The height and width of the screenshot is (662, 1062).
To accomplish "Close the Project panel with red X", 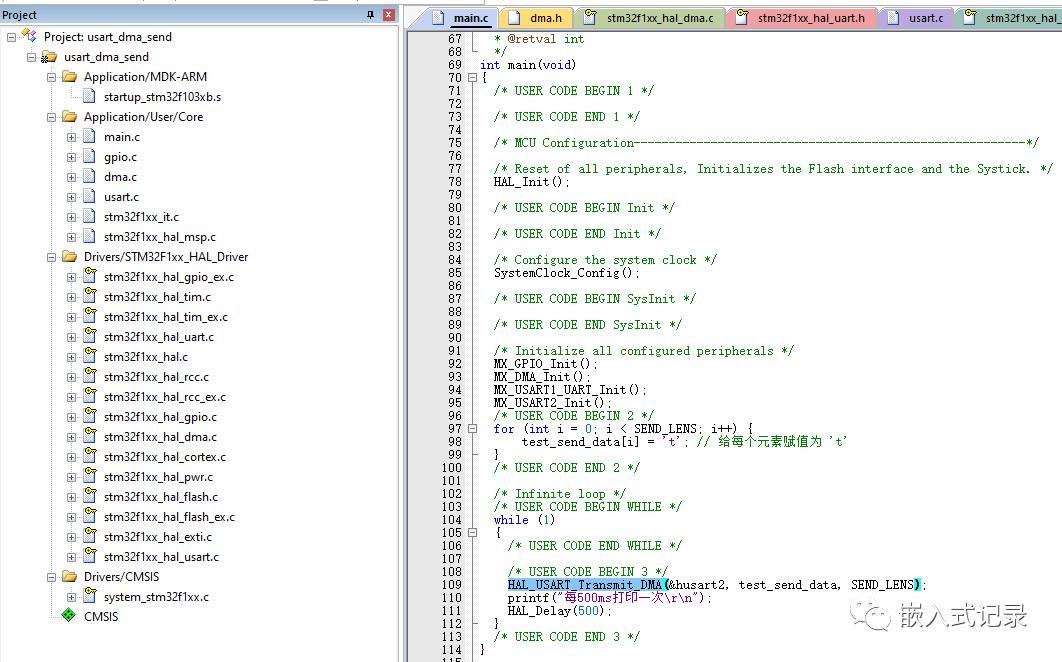I will (389, 14).
